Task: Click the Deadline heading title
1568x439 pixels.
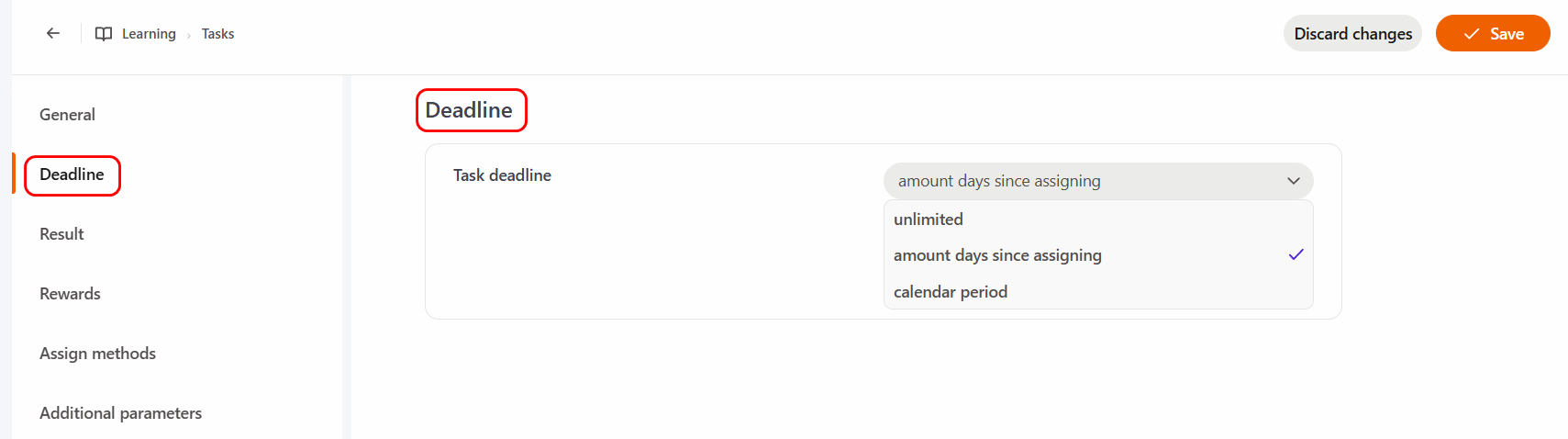Action: pyautogui.click(x=469, y=110)
